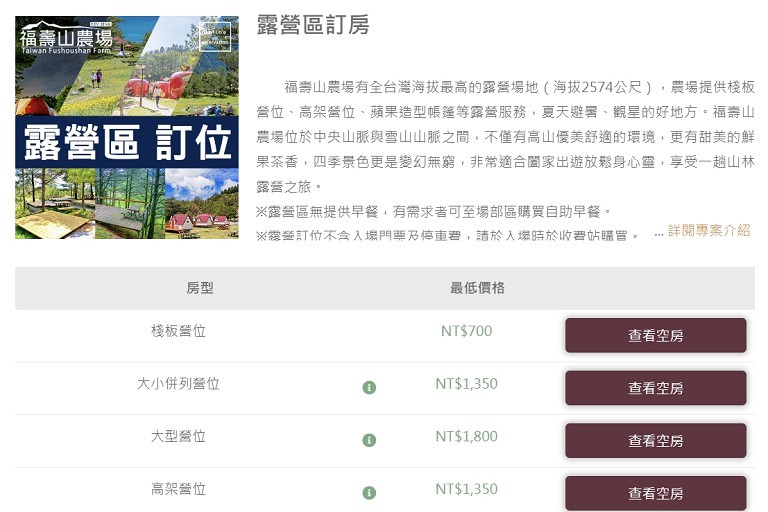
Task: Check availability for 大型營位
Action: click(655, 440)
